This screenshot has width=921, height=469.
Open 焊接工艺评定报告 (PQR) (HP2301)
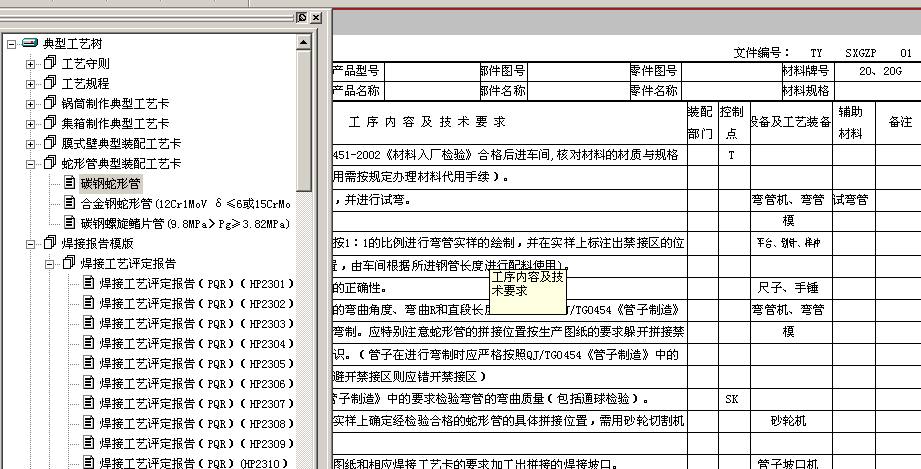tap(197, 284)
